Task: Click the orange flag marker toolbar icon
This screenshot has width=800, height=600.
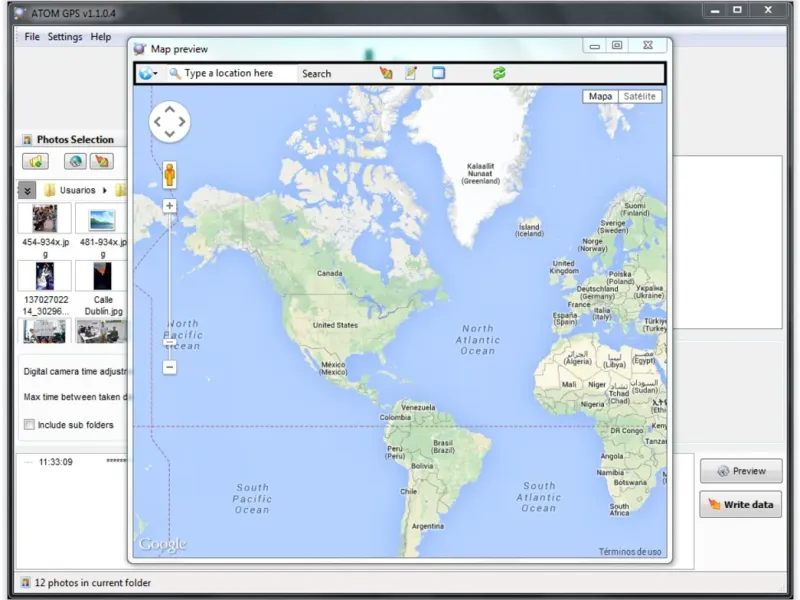Action: coord(386,73)
